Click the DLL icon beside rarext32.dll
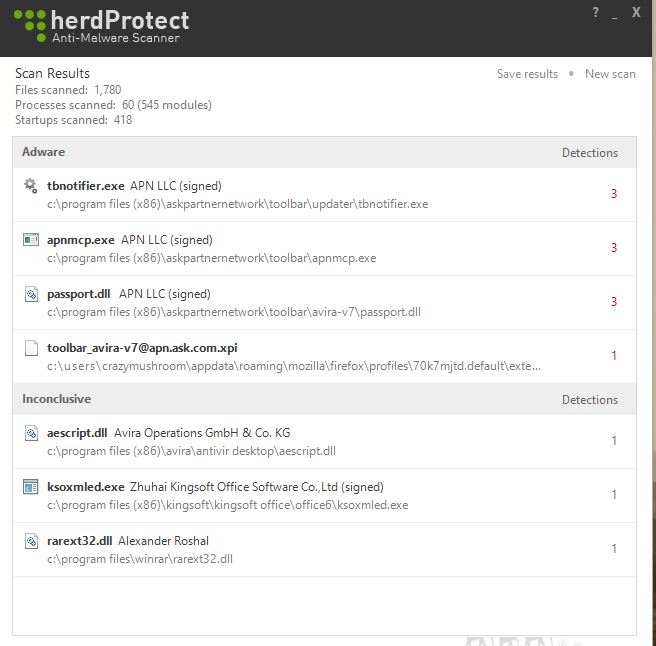 pos(30,541)
